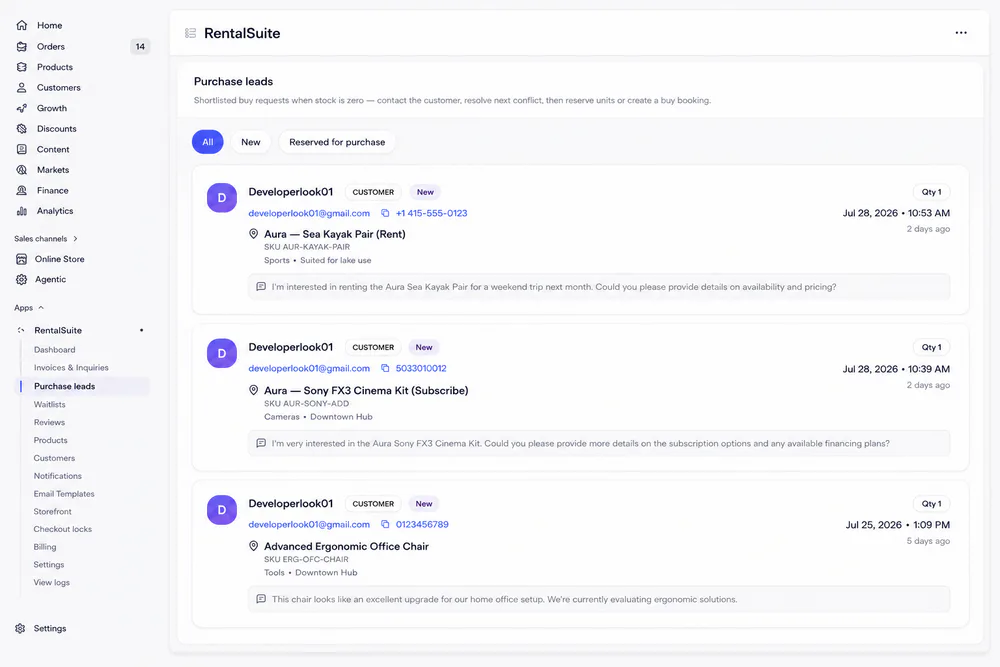Click the Orders box icon
Image resolution: width=1000 pixels, height=667 pixels.
22,47
